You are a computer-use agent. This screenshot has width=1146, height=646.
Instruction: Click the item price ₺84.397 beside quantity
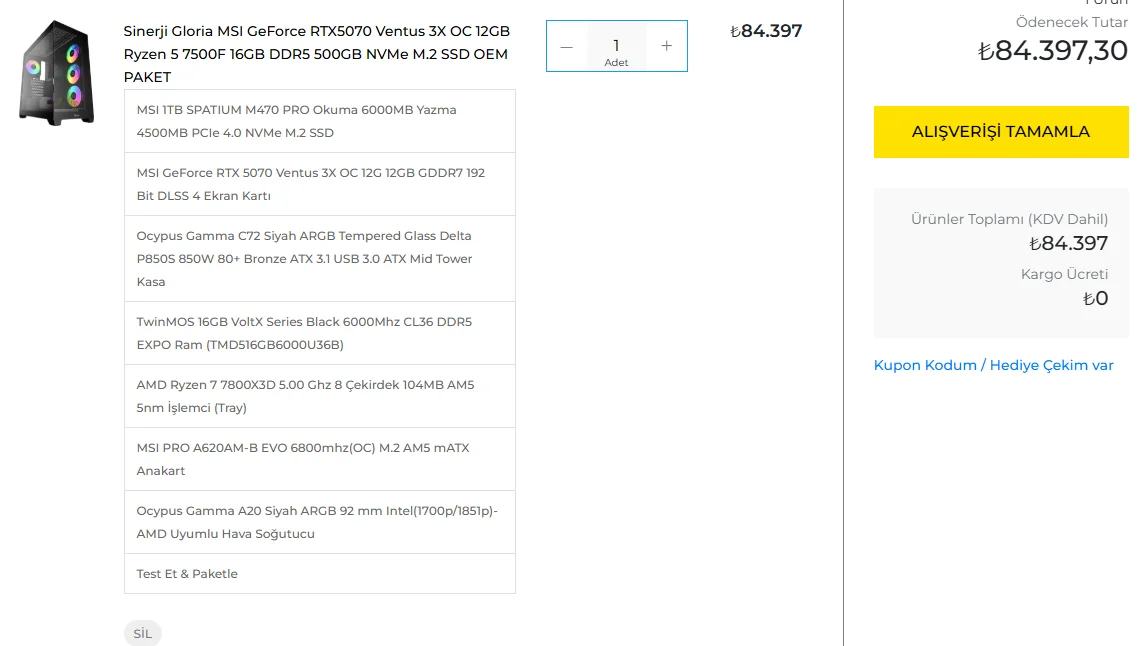click(766, 31)
